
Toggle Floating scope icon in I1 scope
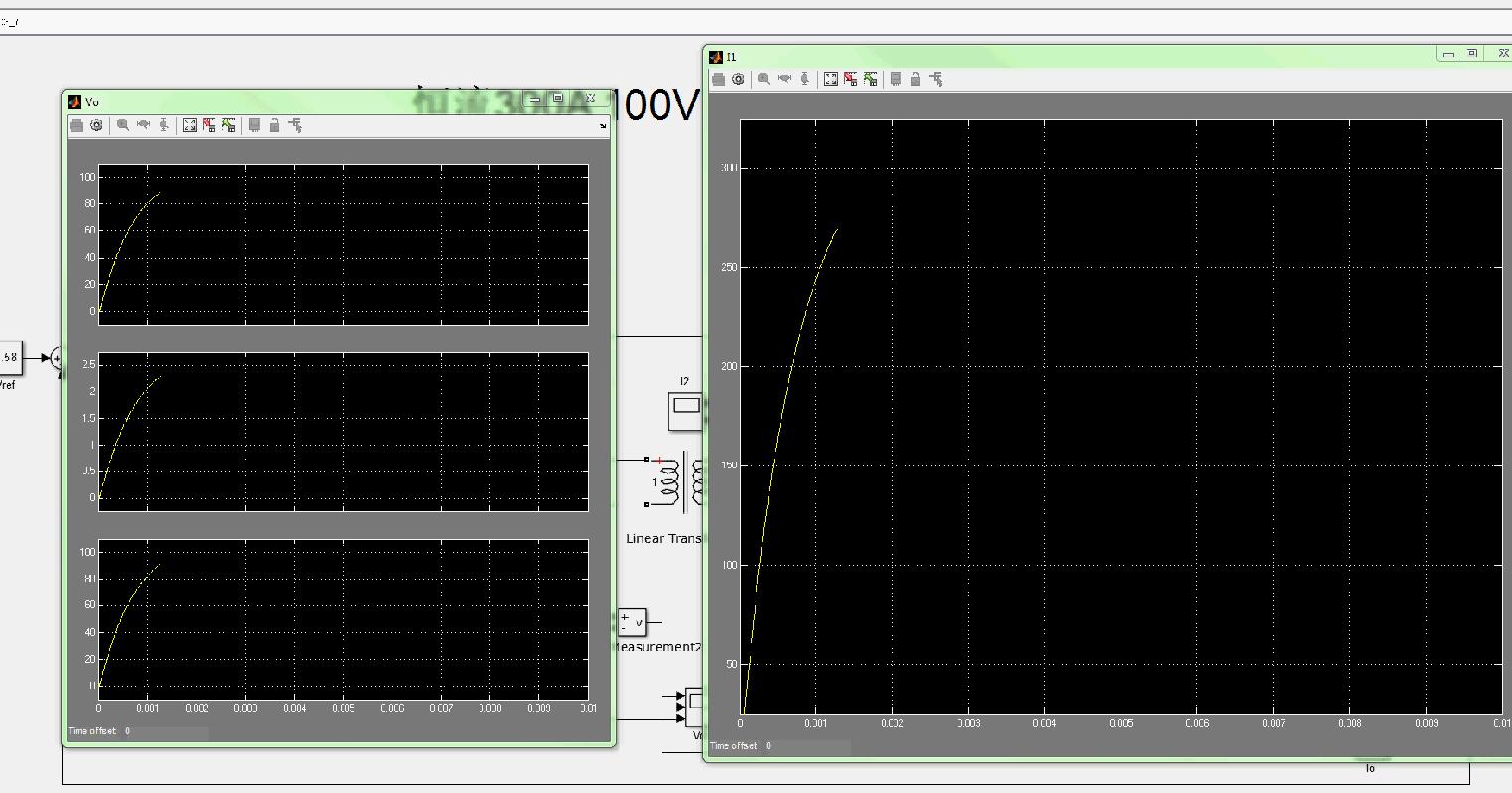[x=895, y=79]
